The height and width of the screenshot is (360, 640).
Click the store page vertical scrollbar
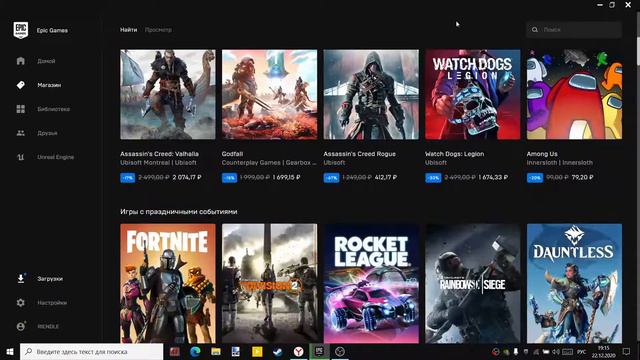[x=637, y=38]
